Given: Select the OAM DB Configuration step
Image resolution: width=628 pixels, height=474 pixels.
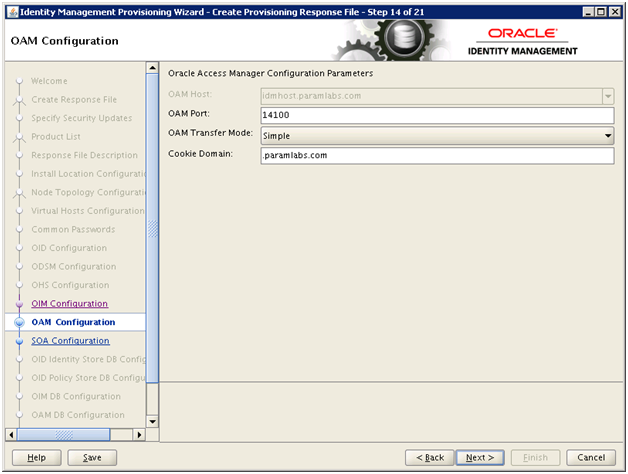Looking at the screenshot, I should pyautogui.click(x=78, y=415).
